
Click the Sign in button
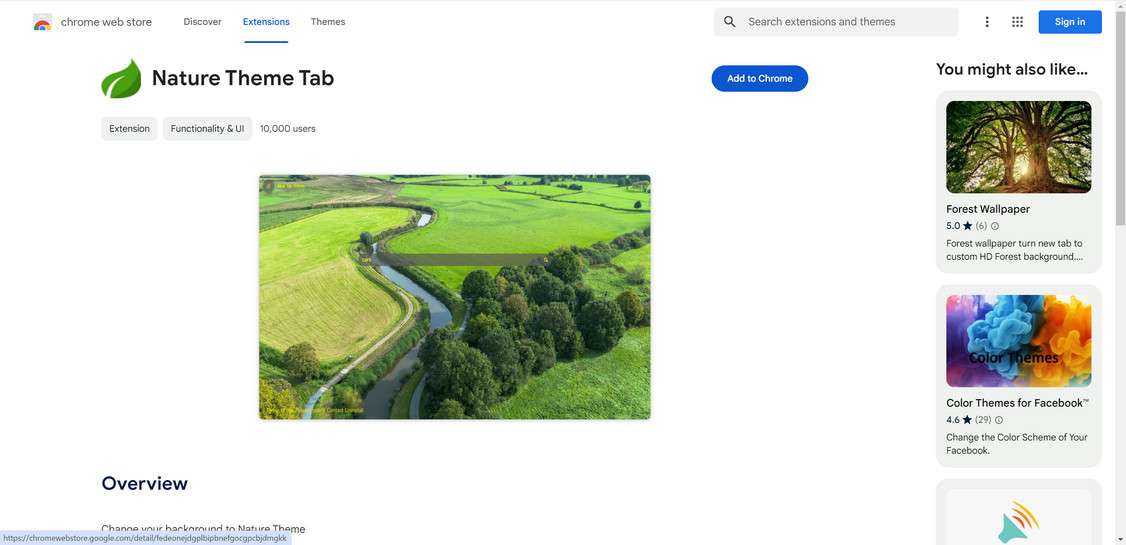pos(1070,22)
